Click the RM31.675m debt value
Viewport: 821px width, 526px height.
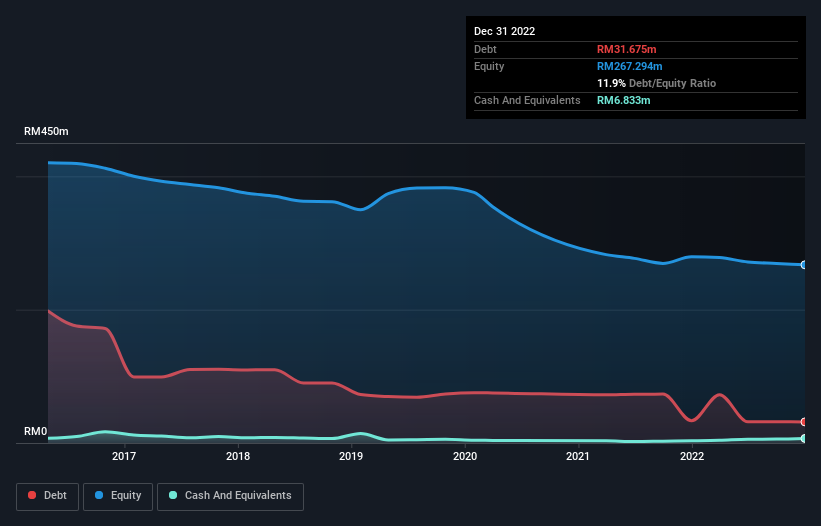point(626,49)
